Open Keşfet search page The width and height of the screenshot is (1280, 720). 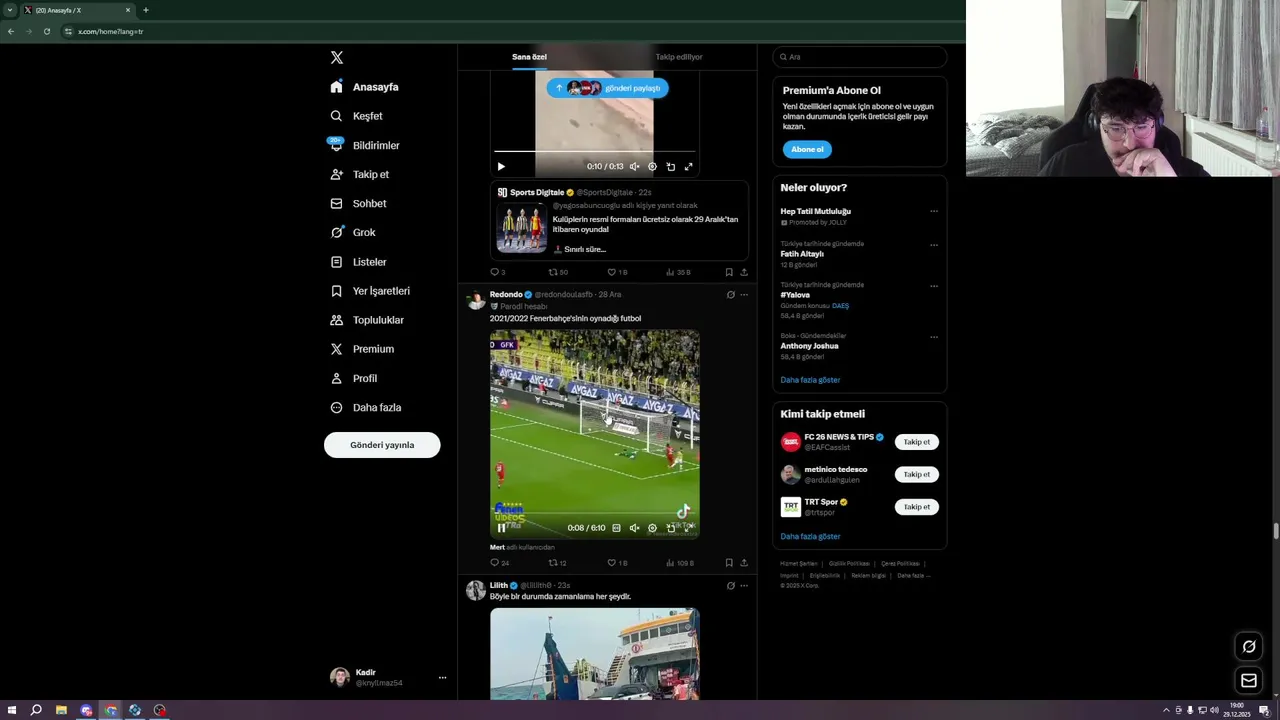coord(356,116)
